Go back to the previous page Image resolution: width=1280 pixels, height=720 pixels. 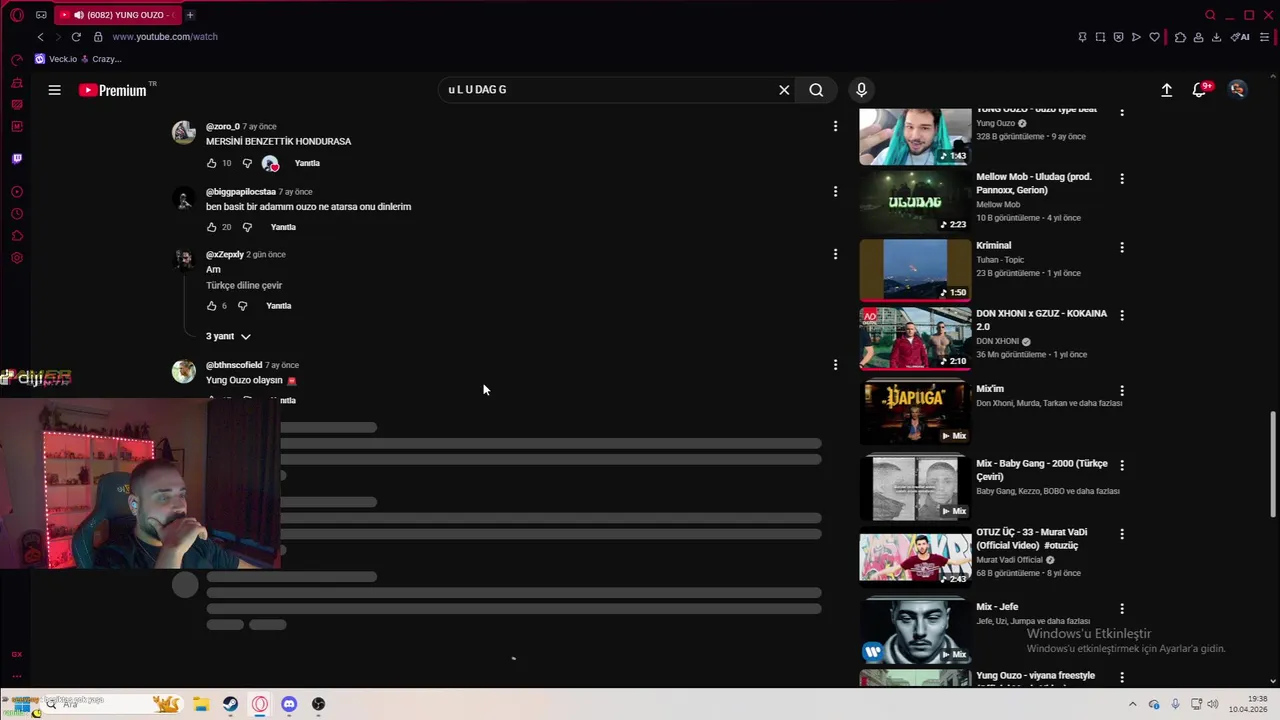[40, 37]
